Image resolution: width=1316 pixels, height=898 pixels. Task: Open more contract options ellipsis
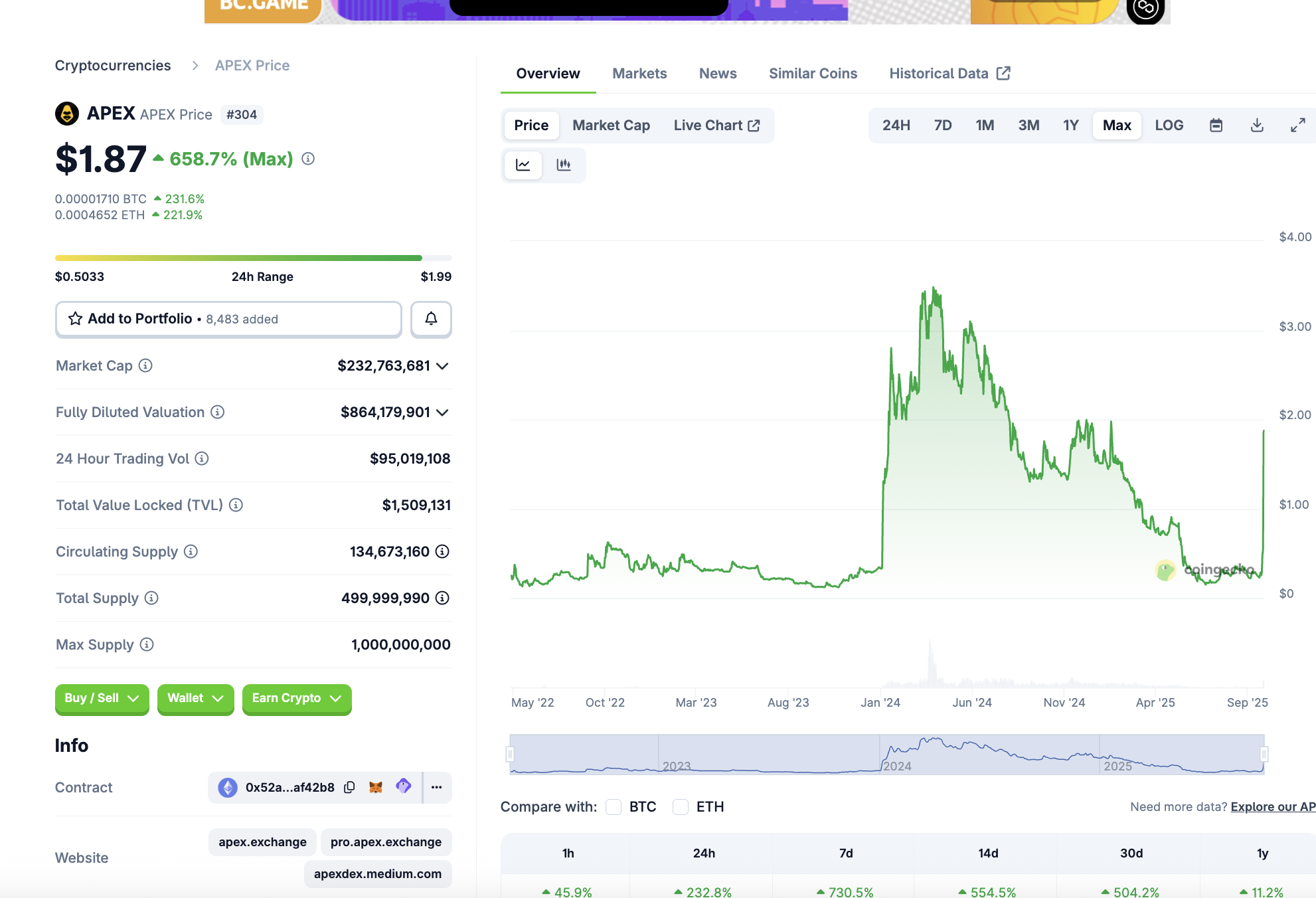pos(436,788)
